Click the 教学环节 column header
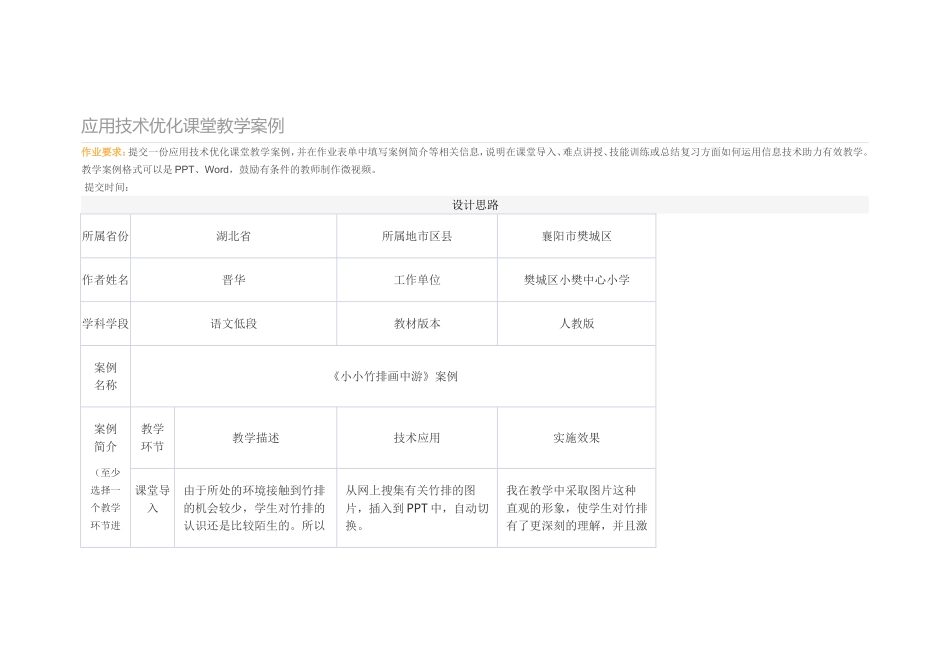950x672 pixels. pos(153,437)
